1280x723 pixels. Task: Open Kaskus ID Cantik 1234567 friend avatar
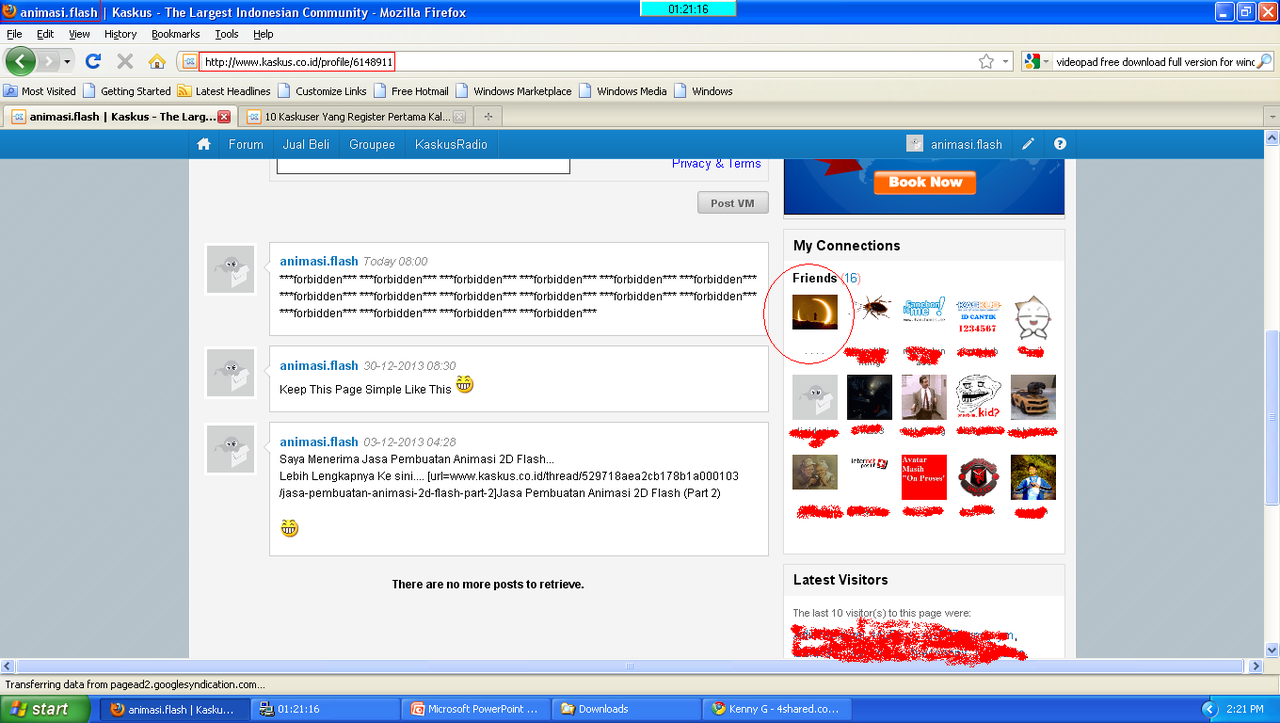pos(978,317)
